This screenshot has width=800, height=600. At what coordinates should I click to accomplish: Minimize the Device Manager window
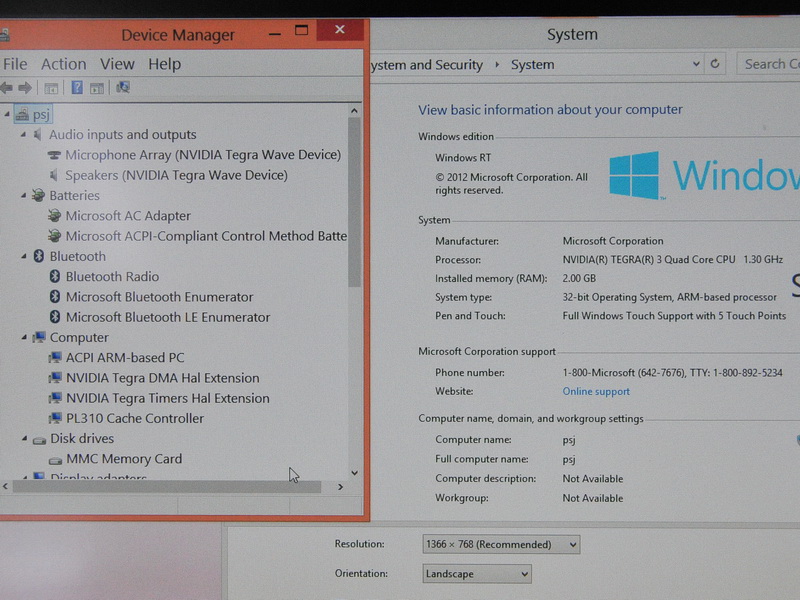pyautogui.click(x=275, y=34)
